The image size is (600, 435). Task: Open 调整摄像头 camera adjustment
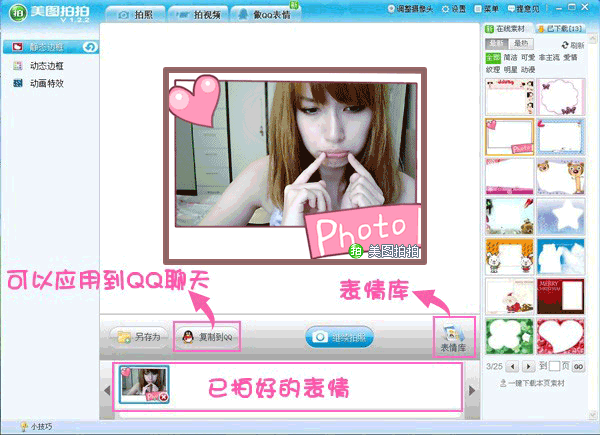pos(410,8)
